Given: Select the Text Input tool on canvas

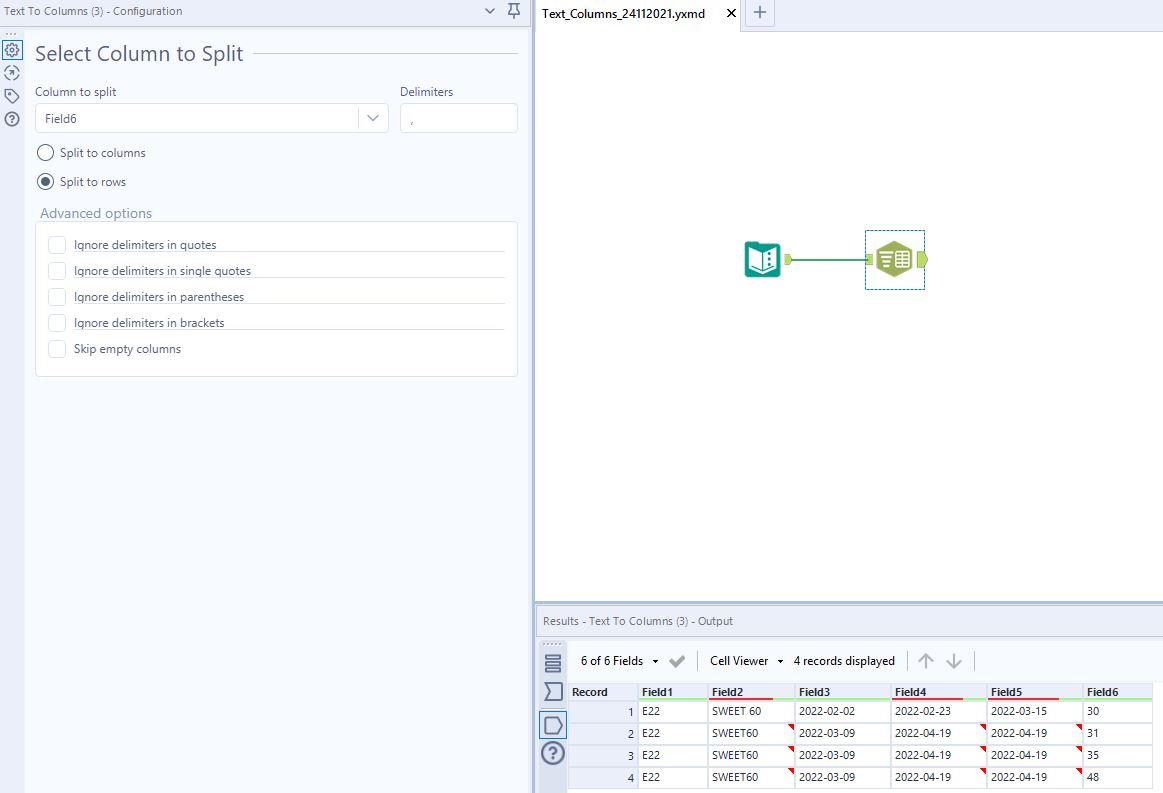Looking at the screenshot, I should click(763, 258).
